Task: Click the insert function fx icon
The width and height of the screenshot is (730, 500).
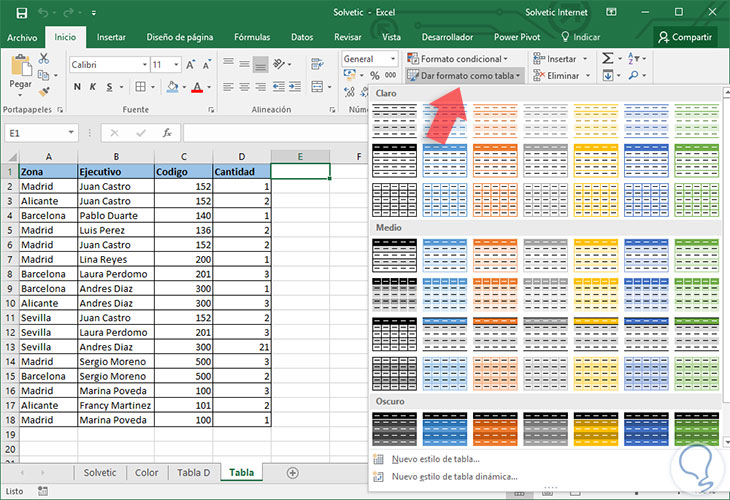Action: click(x=167, y=132)
